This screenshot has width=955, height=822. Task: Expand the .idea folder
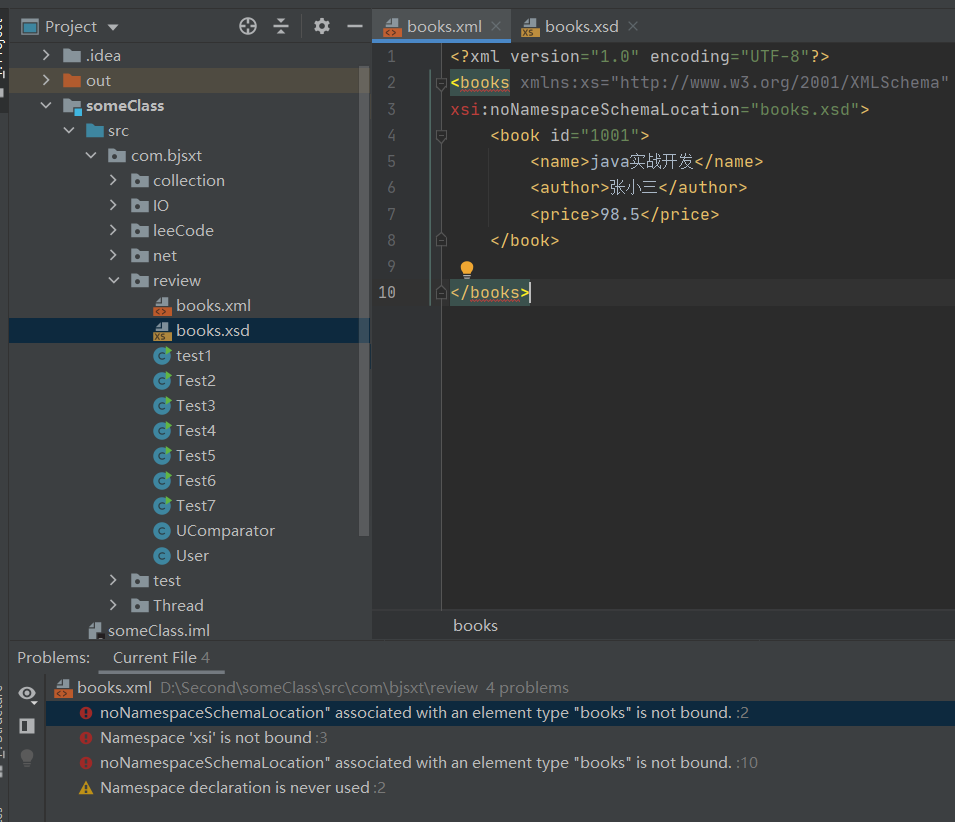tap(46, 55)
